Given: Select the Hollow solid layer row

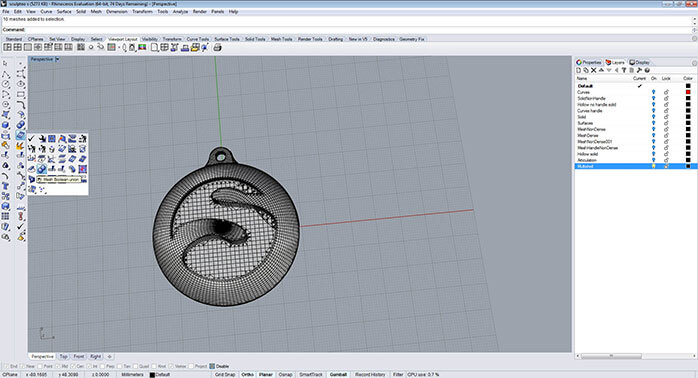Looking at the screenshot, I should (x=635, y=154).
